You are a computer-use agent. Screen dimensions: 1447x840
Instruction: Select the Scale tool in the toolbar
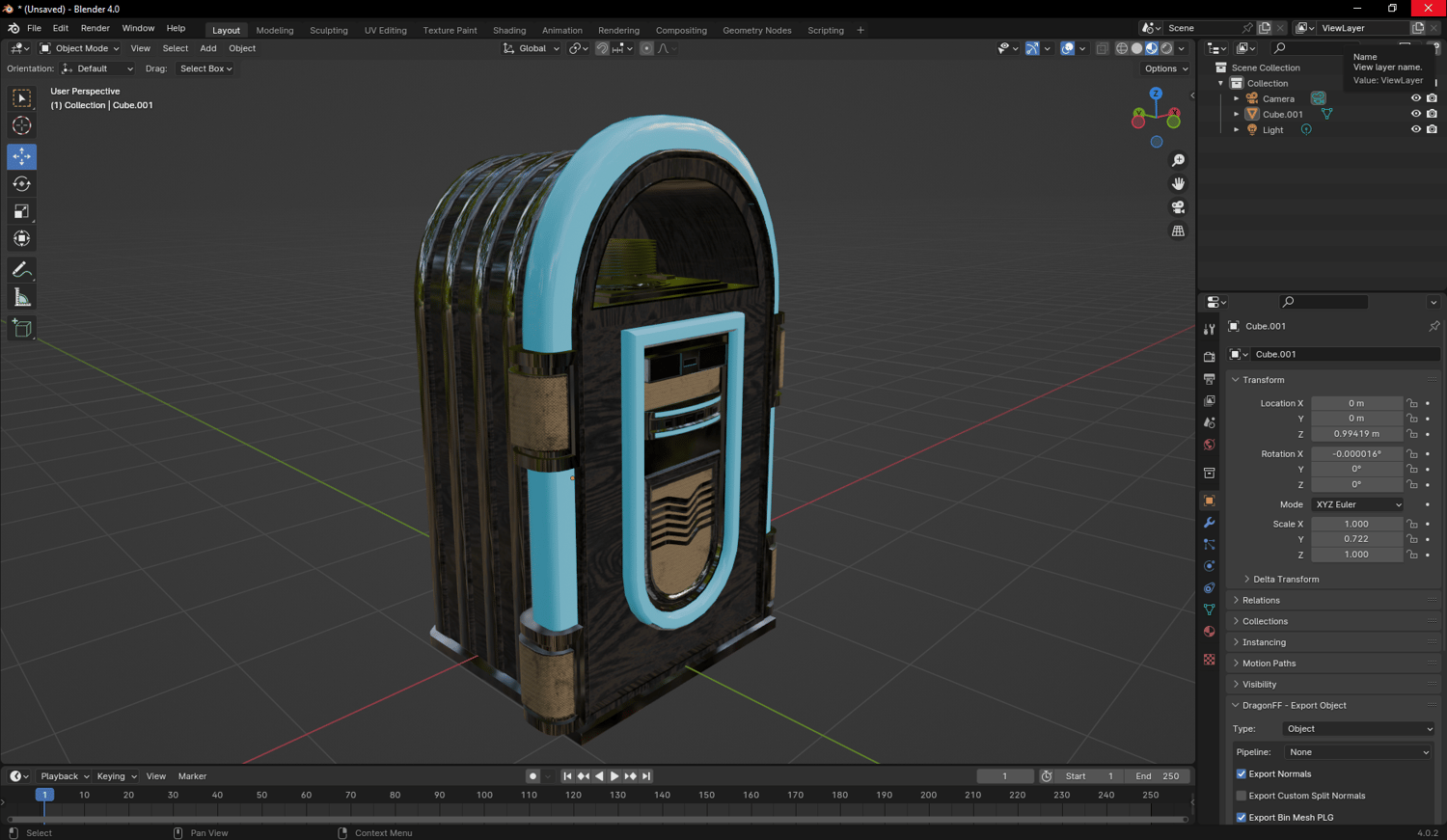click(21, 211)
